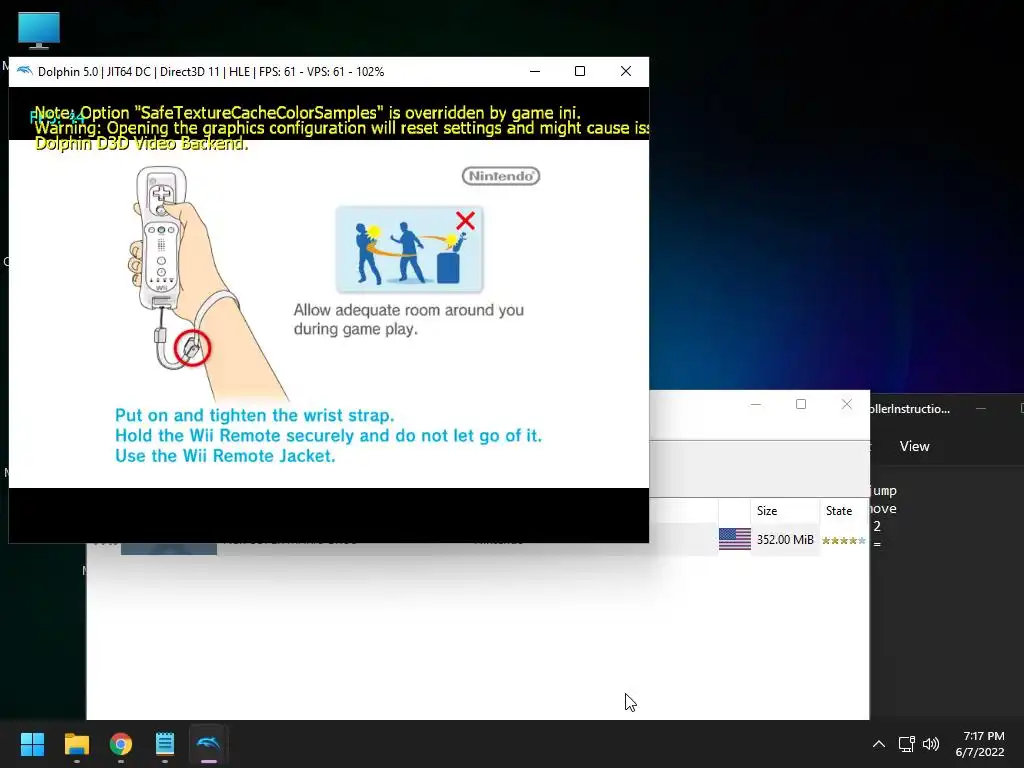Open File Explorer from the taskbar
Viewport: 1024px width, 768px height.
pos(76,744)
